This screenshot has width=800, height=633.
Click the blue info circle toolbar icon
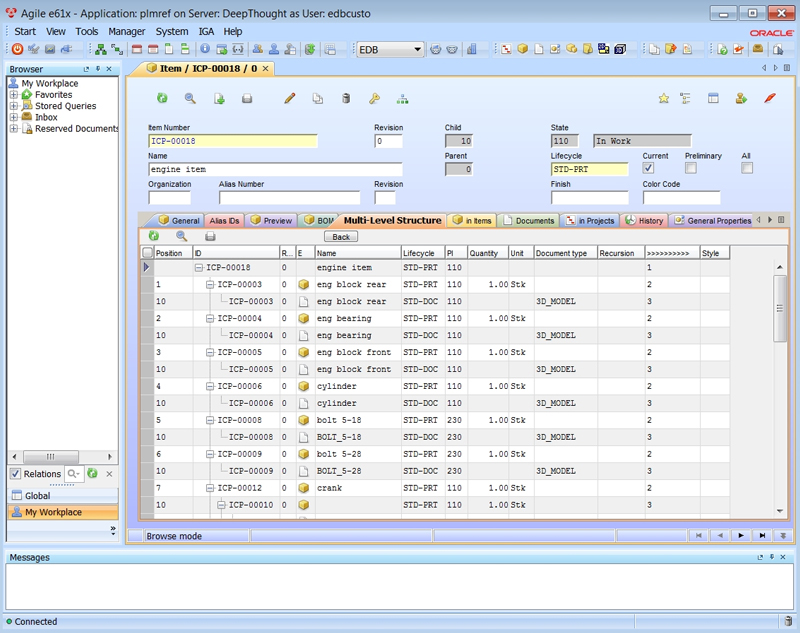click(x=205, y=48)
